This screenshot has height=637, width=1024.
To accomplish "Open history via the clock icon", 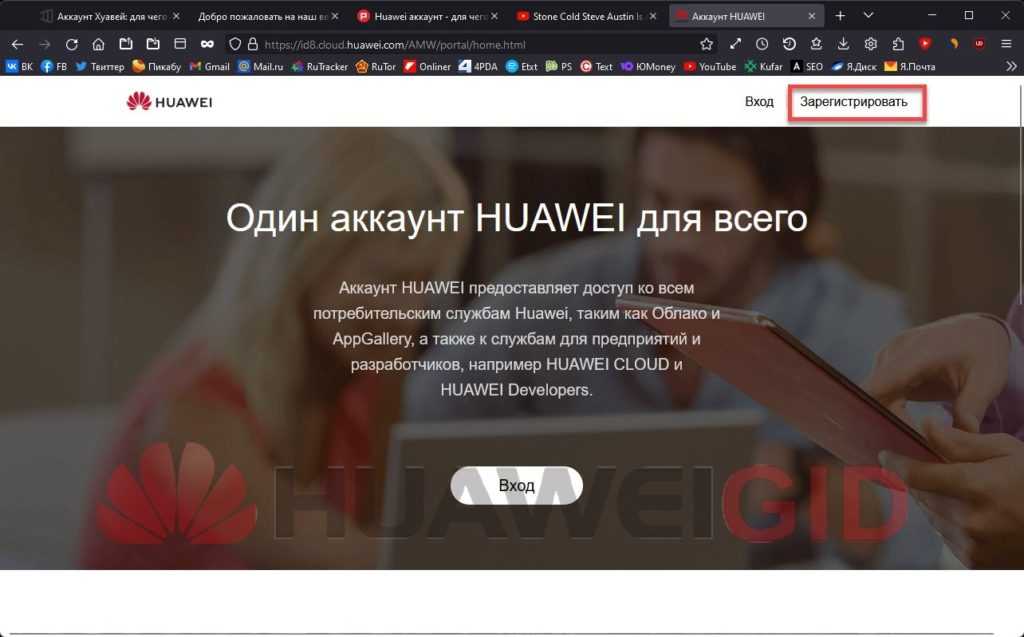I will [761, 44].
